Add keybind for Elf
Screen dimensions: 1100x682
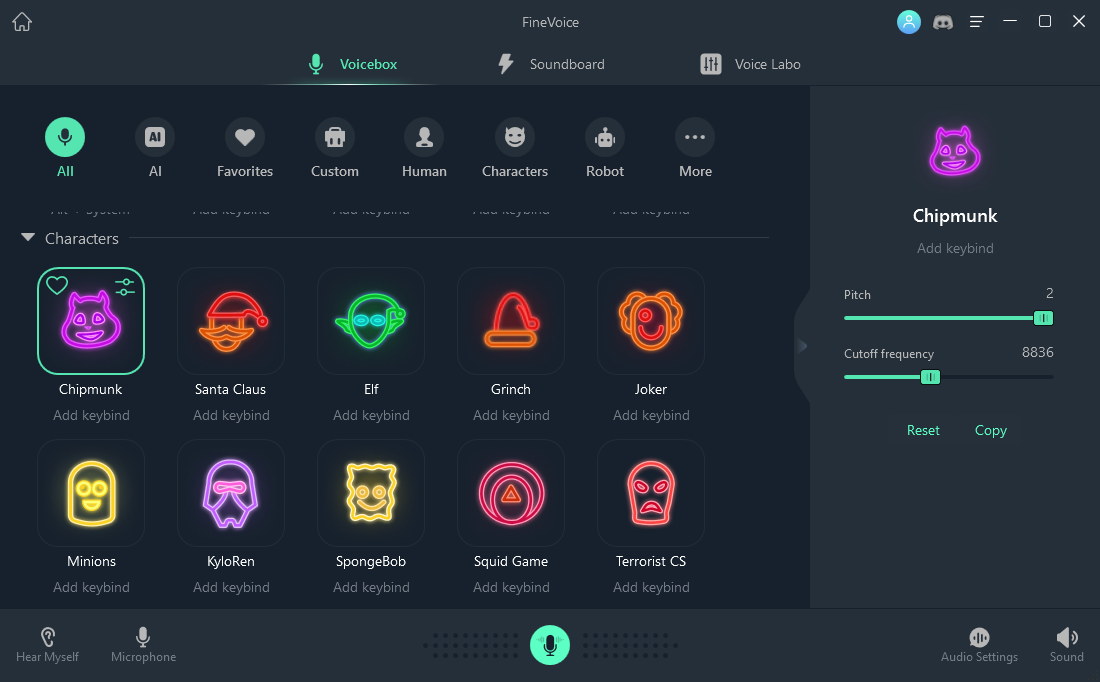tap(371, 415)
